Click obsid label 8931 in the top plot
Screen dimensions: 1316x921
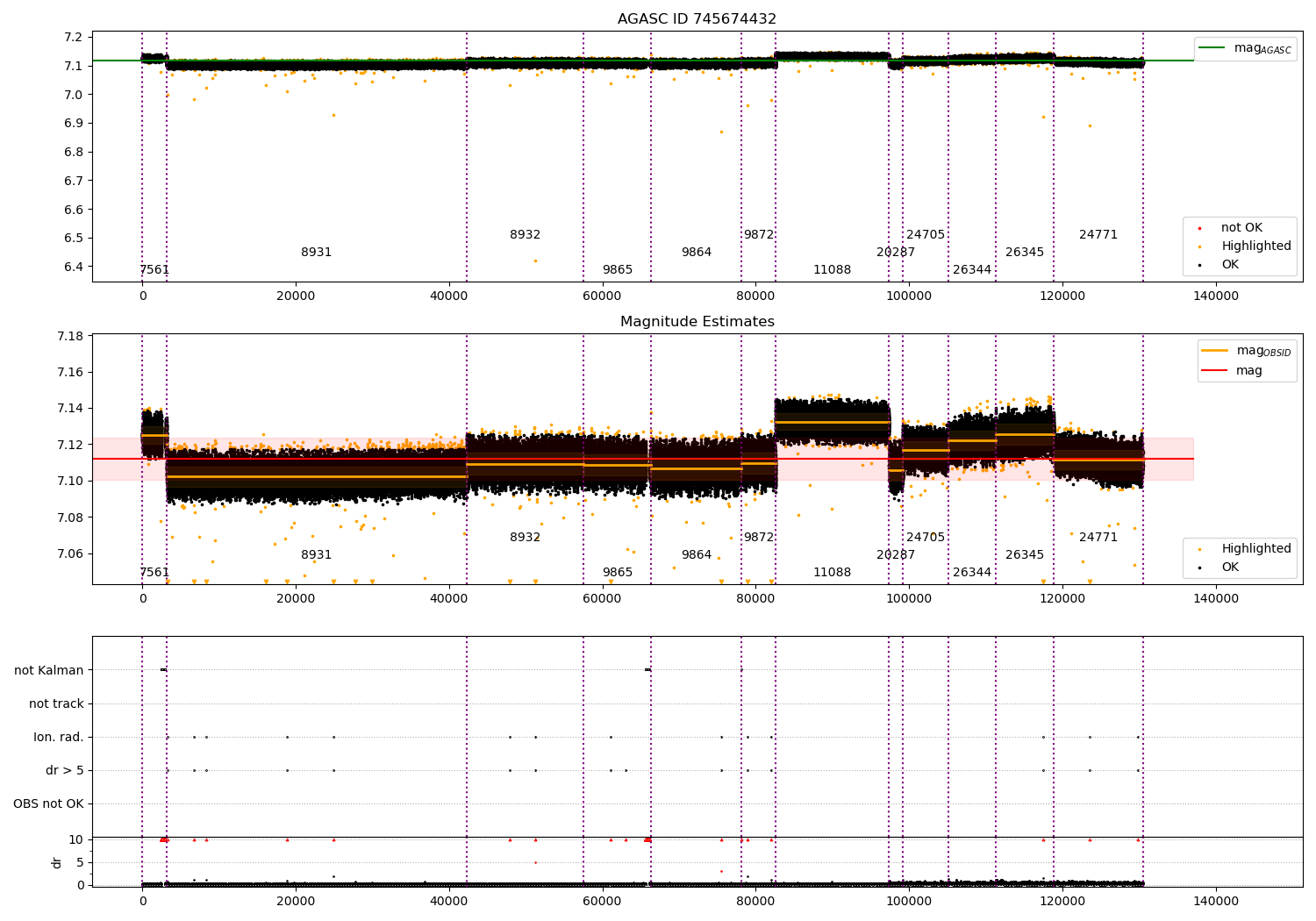tap(317, 253)
